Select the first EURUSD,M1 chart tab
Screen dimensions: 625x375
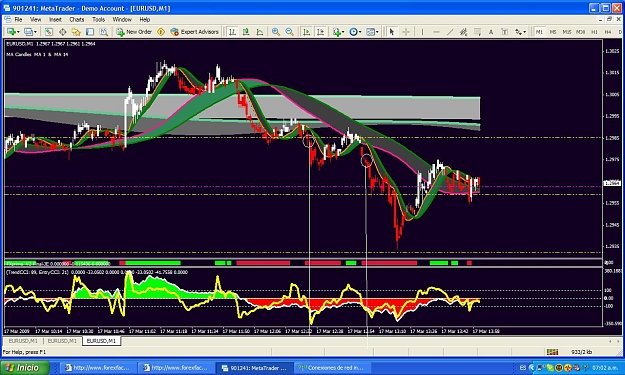[x=23, y=341]
